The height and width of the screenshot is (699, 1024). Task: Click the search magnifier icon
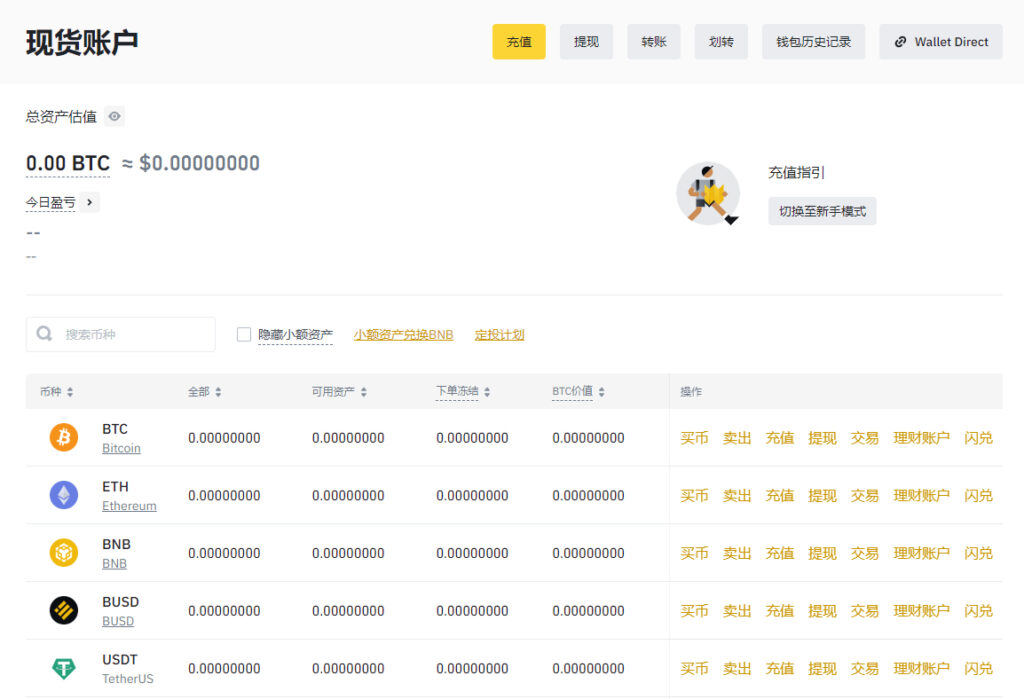tap(44, 334)
